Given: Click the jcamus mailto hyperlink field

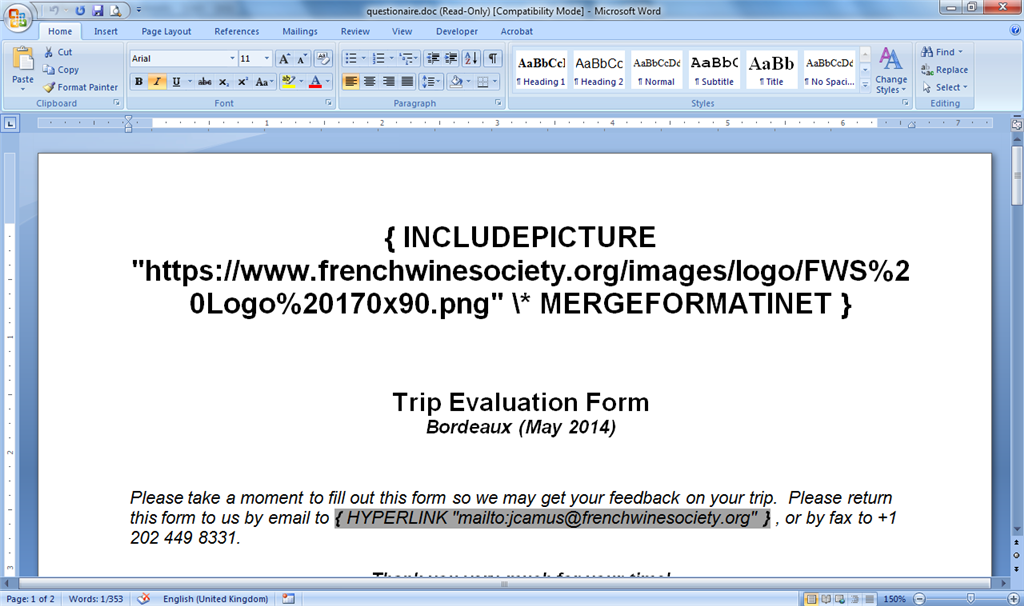Looking at the screenshot, I should point(552,518).
